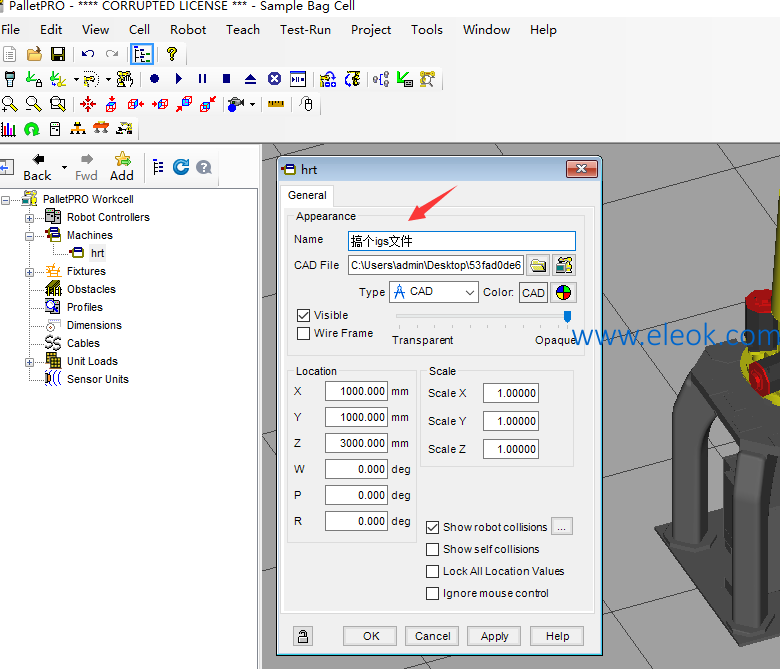This screenshot has height=669, width=780.
Task: Open the Teach menu
Action: (243, 30)
